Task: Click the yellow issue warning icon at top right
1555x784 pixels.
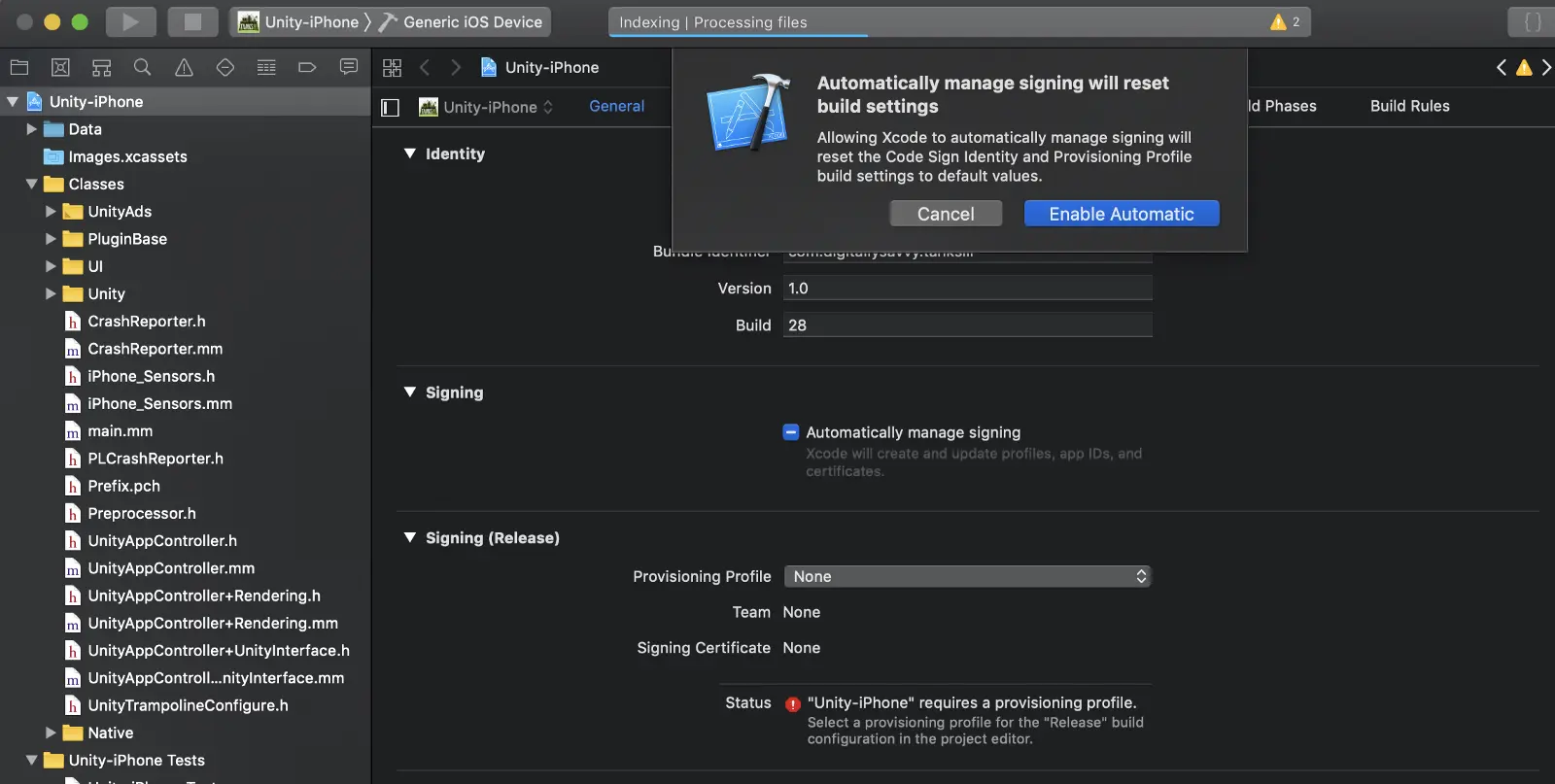Action: click(1524, 67)
